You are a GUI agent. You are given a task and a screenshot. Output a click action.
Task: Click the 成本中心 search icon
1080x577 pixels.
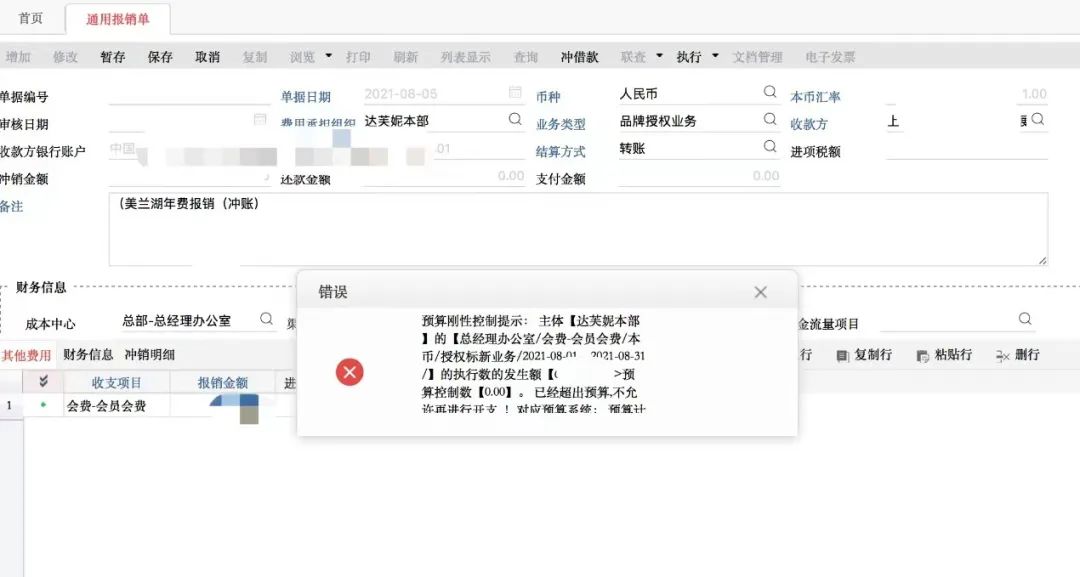267,319
